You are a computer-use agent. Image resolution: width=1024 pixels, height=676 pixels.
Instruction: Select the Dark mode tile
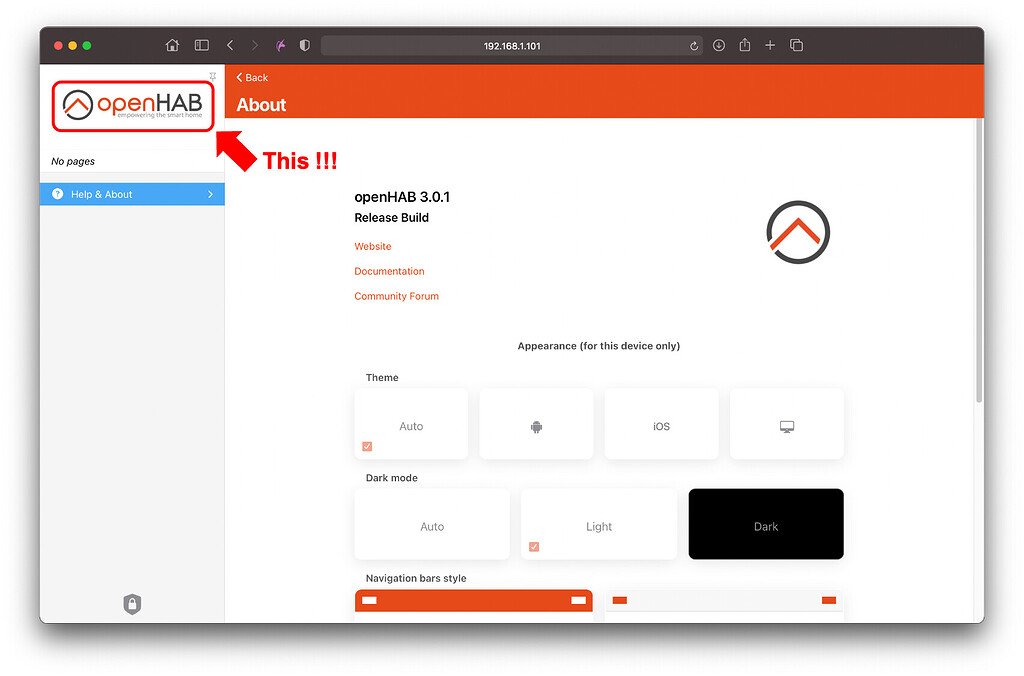tap(765, 524)
